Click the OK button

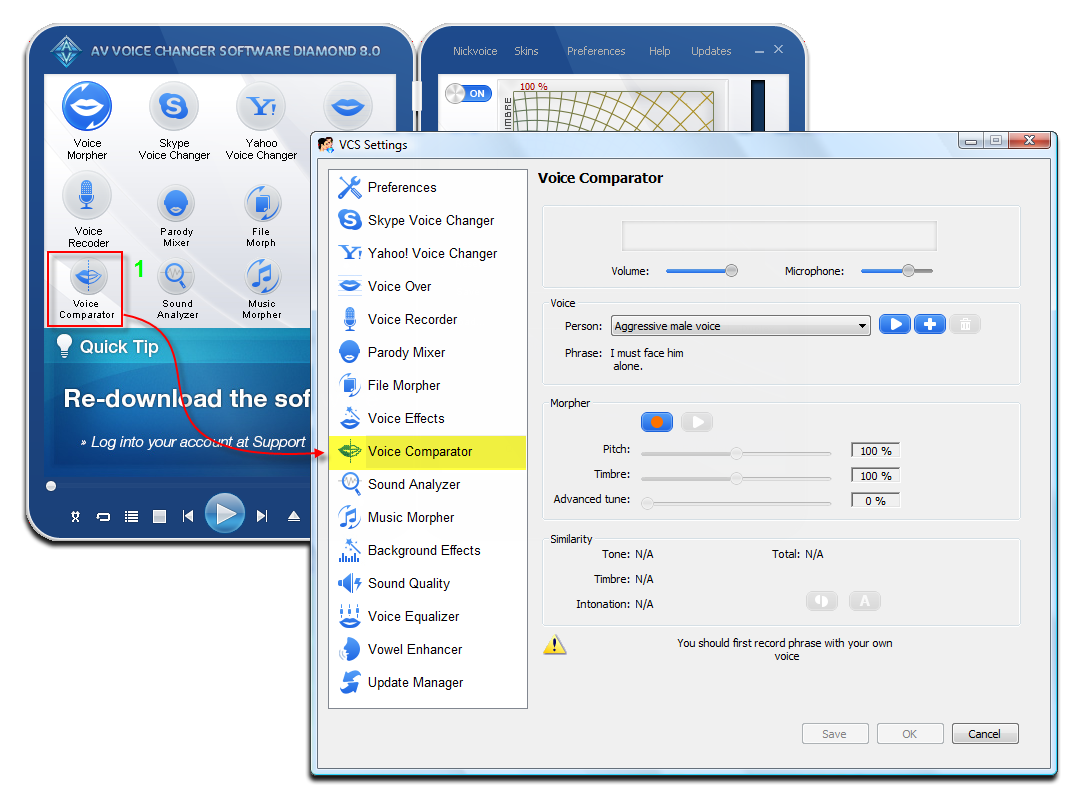(910, 734)
